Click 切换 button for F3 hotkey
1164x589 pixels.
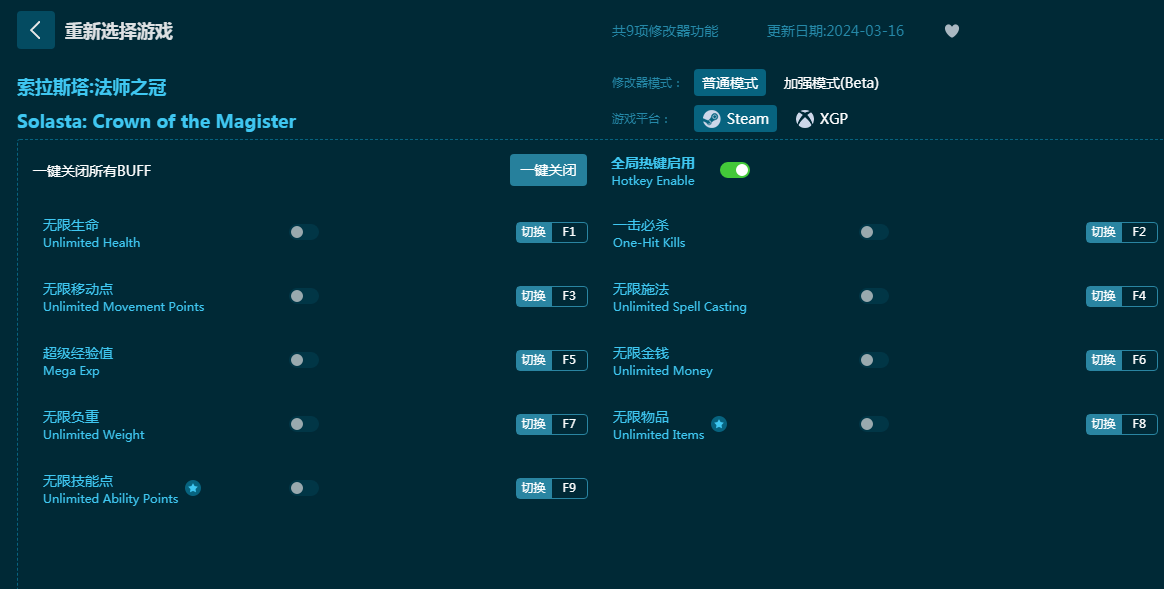(x=534, y=296)
